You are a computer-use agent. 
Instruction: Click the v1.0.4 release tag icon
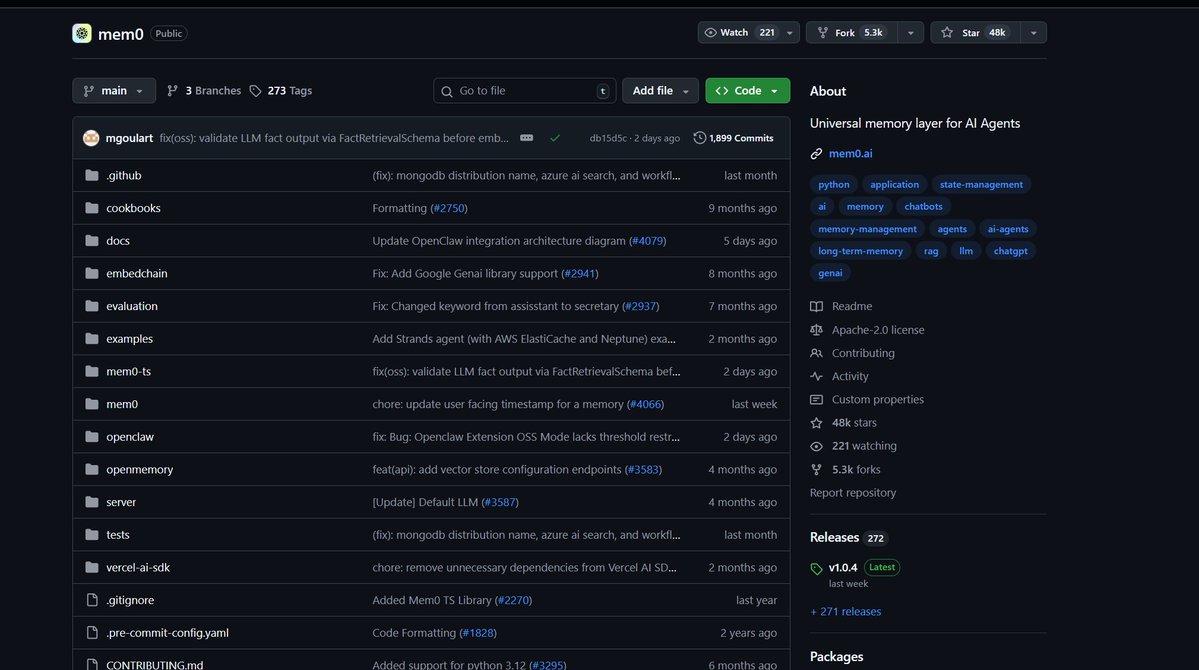(x=816, y=568)
